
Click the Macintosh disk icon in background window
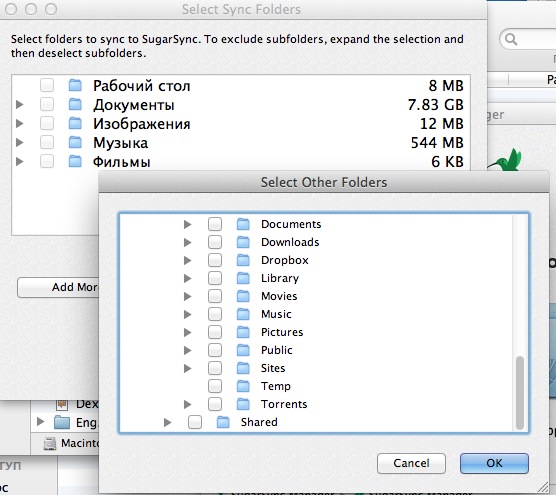(50, 443)
